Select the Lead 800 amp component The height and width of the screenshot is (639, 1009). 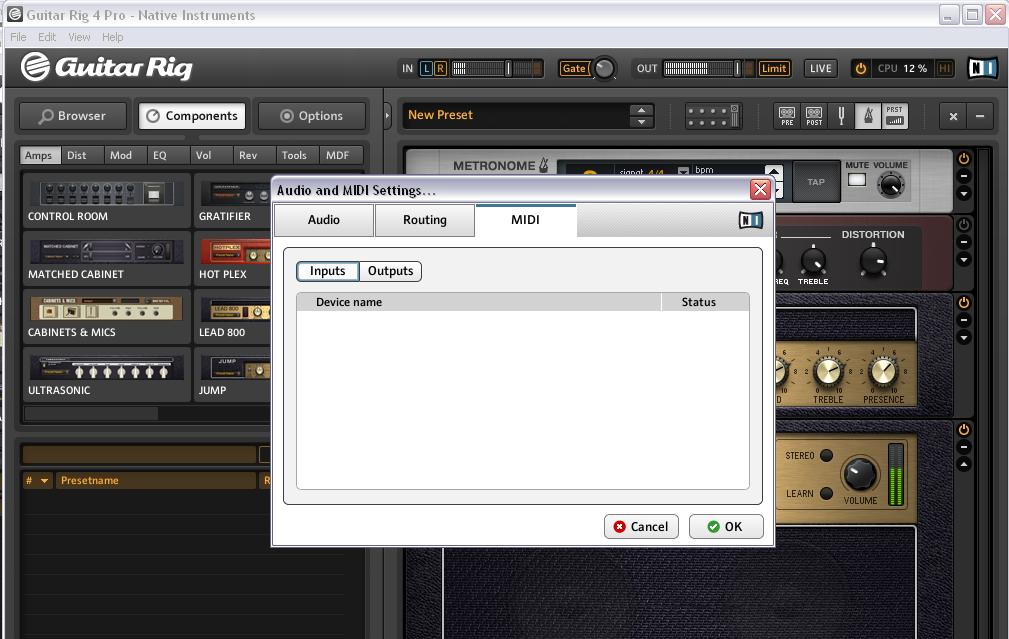click(232, 317)
